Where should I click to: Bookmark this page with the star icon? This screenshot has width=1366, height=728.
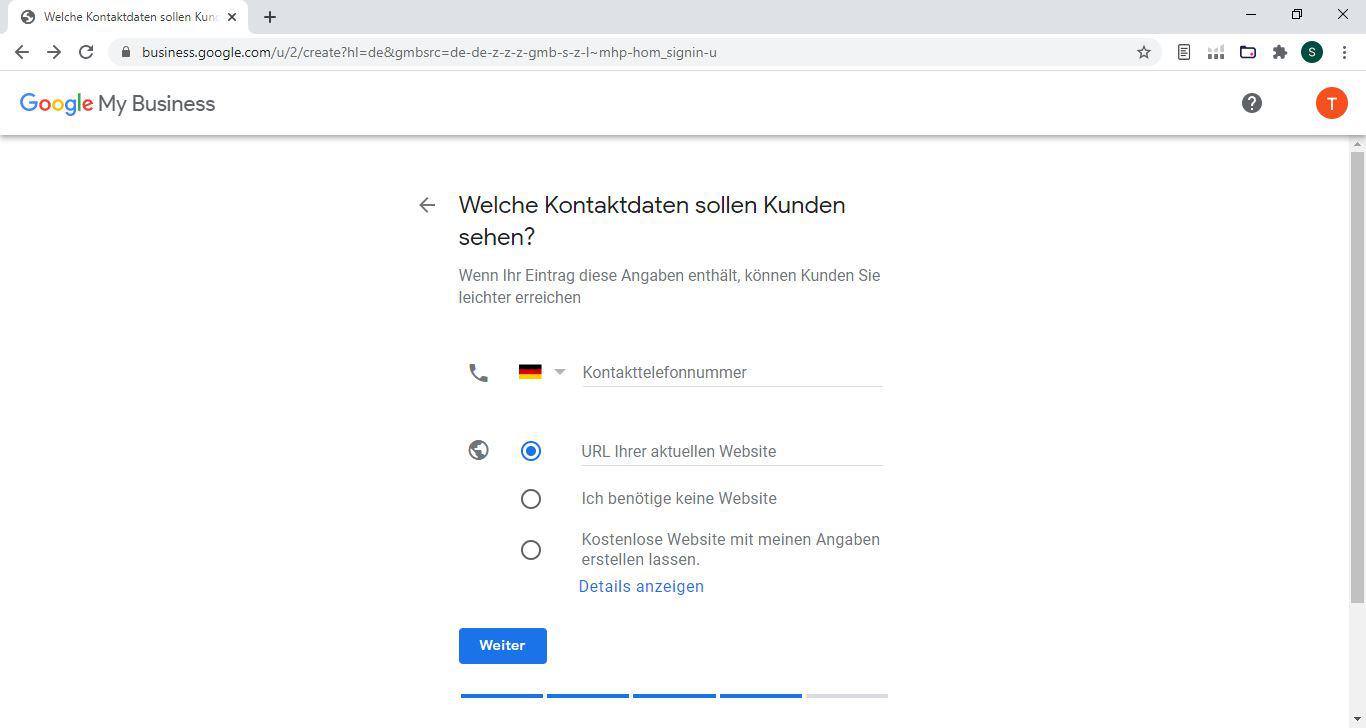1144,52
